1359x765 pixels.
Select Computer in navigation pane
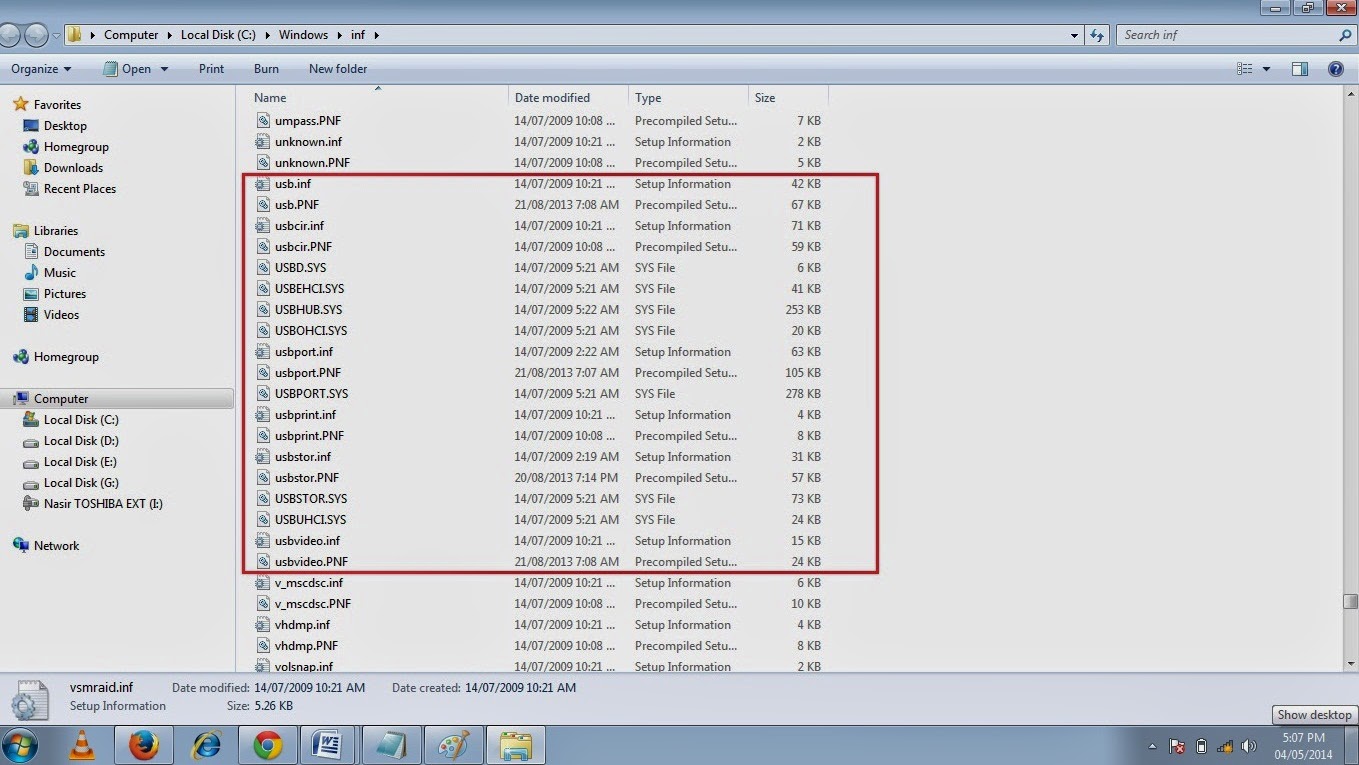pos(61,399)
